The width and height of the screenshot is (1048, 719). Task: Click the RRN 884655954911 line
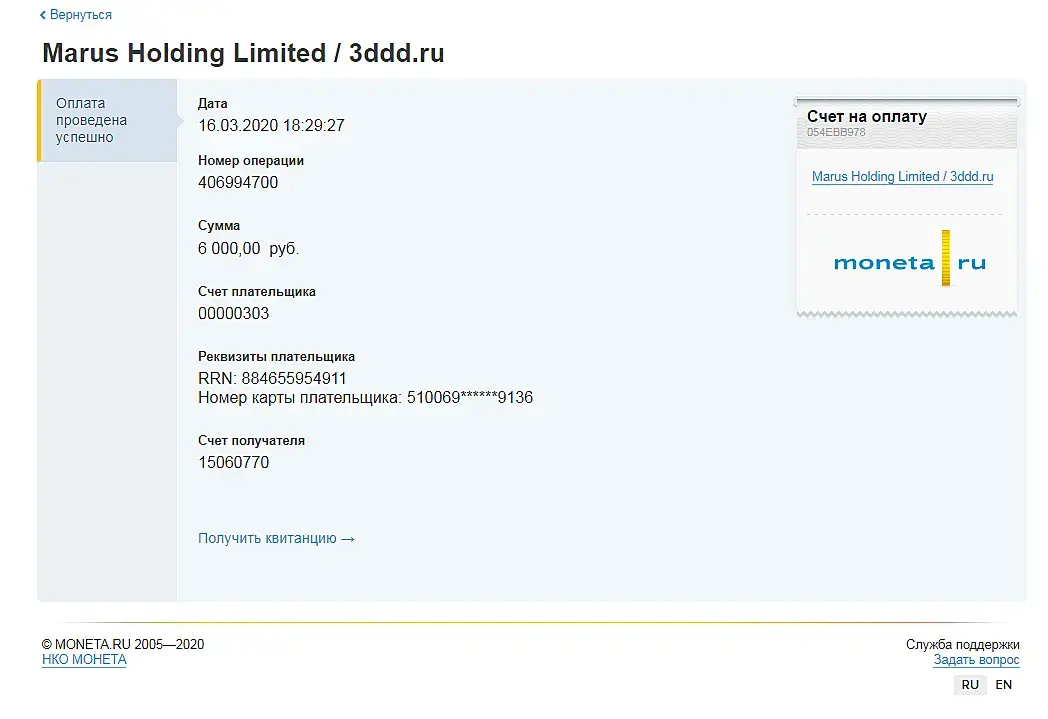[272, 379]
